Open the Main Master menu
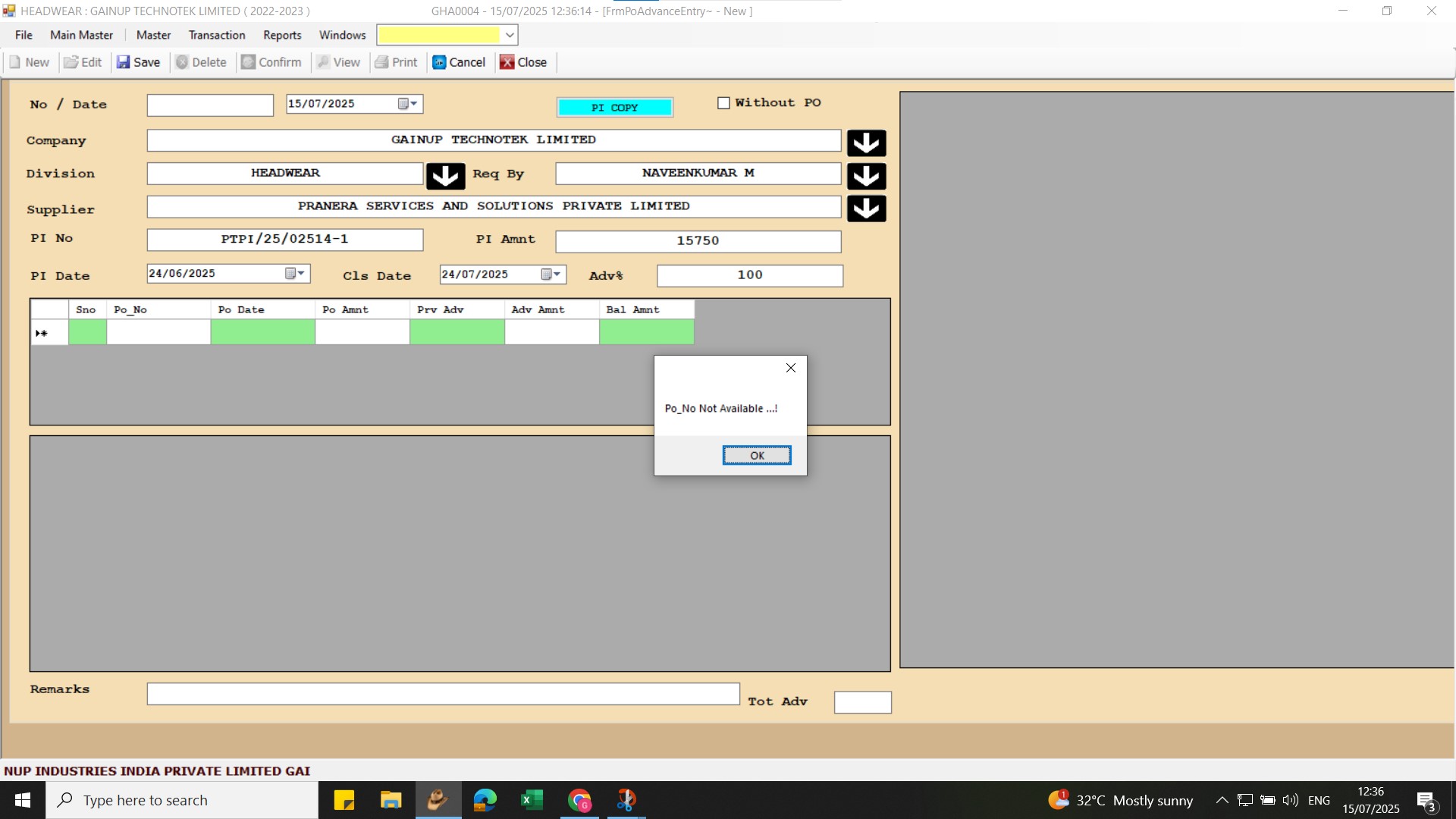The height and width of the screenshot is (819, 1456). coord(81,35)
